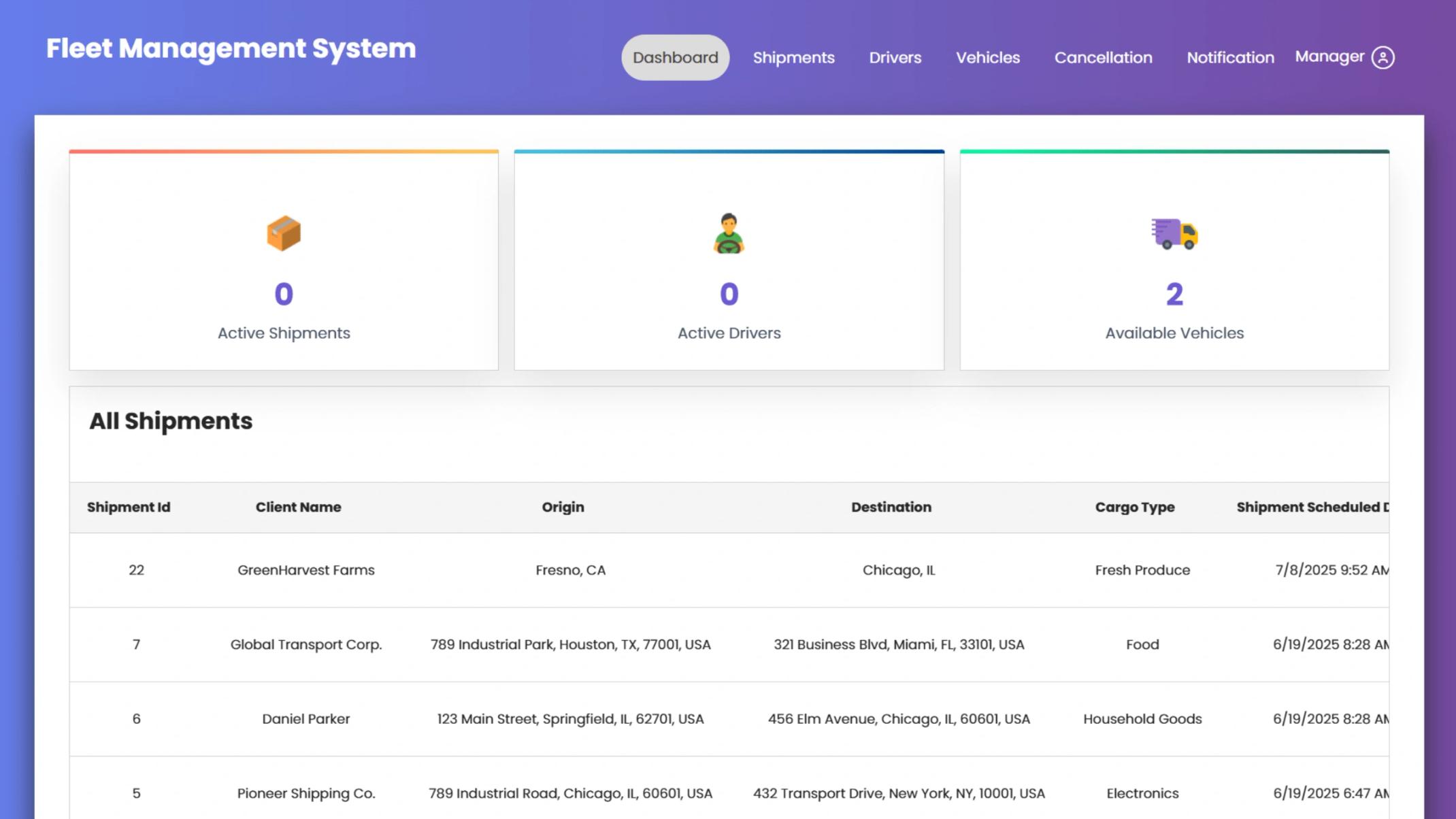
Task: Click the Client Name column header
Action: coord(298,507)
